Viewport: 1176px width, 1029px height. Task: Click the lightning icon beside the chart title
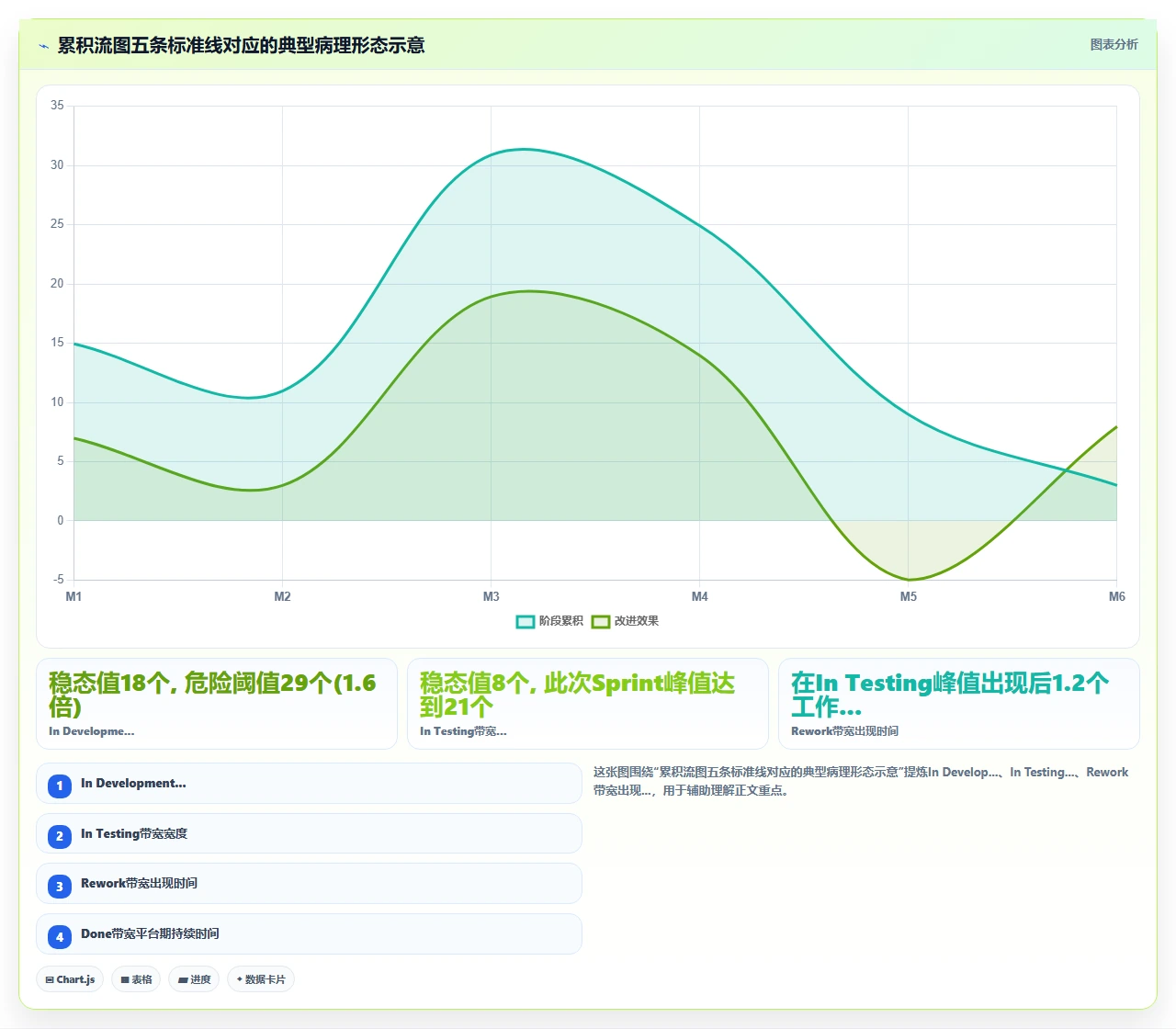point(43,46)
